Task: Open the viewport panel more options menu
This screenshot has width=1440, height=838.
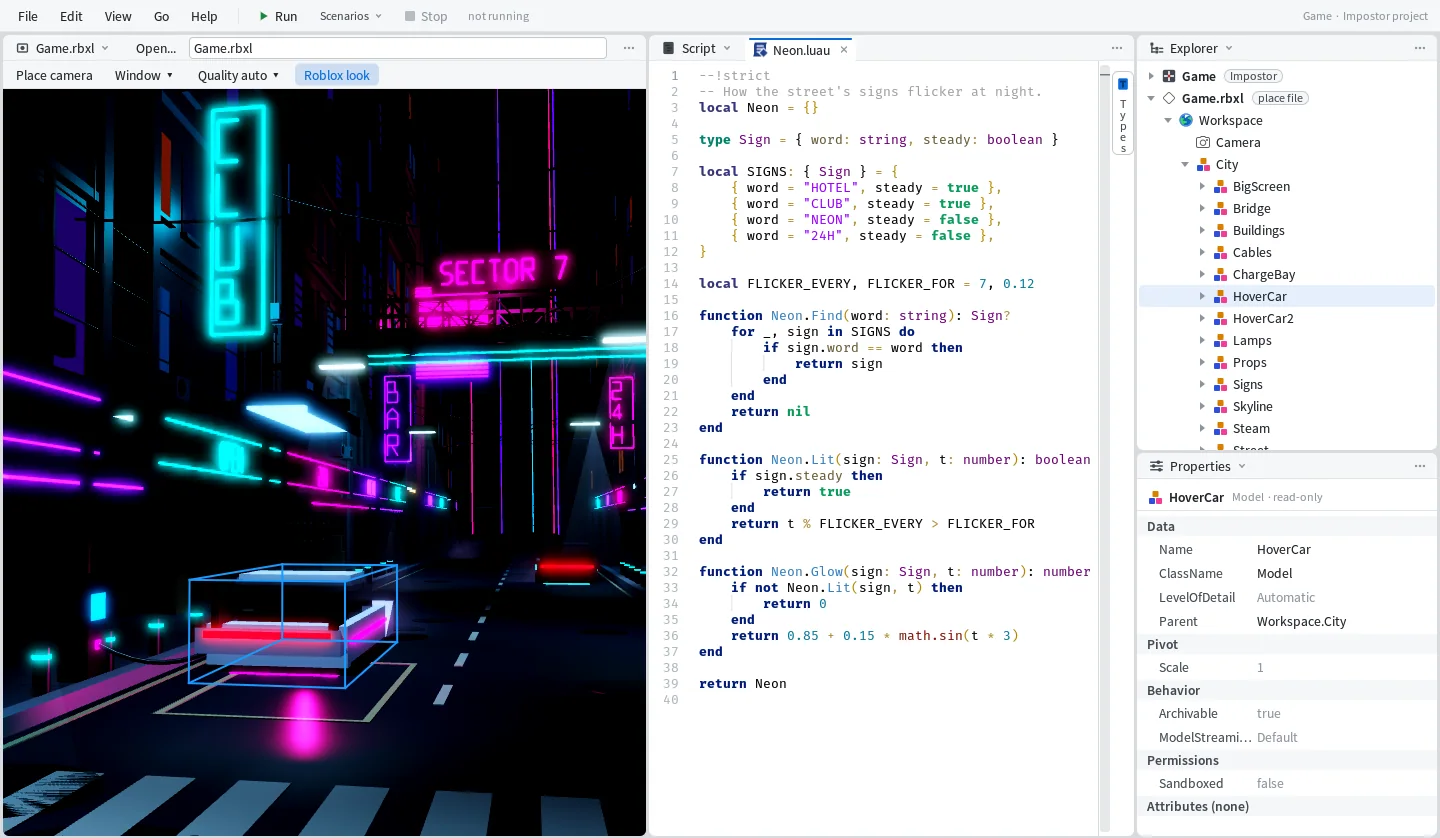Action: point(628,48)
